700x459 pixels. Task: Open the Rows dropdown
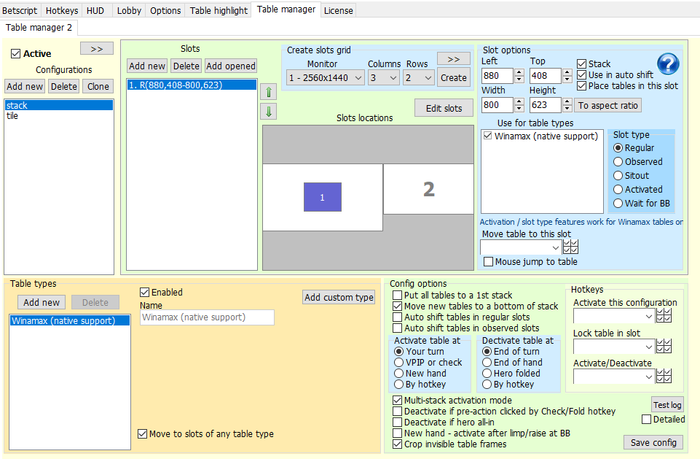[x=419, y=78]
